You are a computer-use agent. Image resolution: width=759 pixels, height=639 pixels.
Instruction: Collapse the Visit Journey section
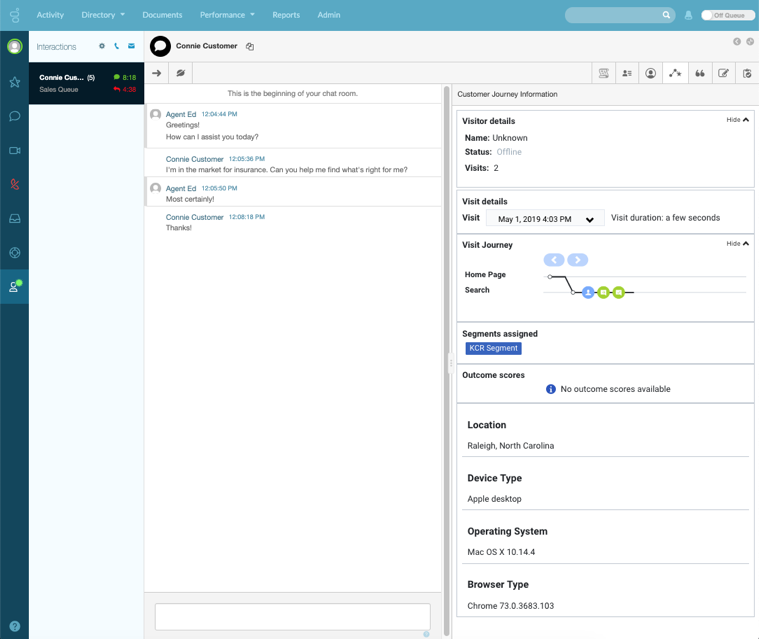pos(737,244)
